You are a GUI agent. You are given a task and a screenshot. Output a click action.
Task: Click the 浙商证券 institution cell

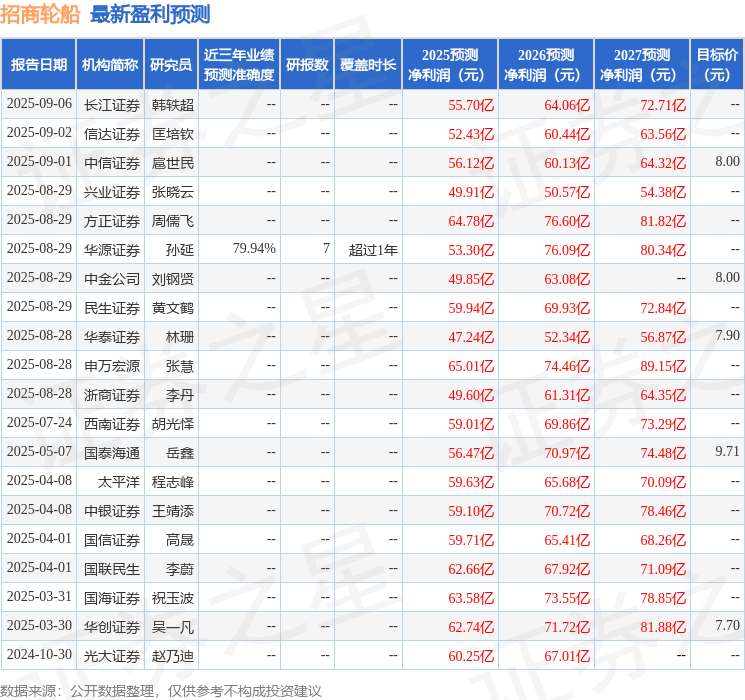click(x=112, y=395)
